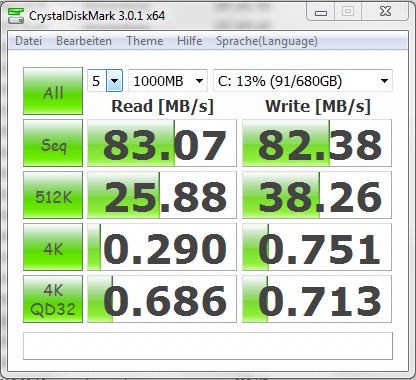
Task: Open the drive selector C: 13% dropdown
Action: [x=303, y=81]
